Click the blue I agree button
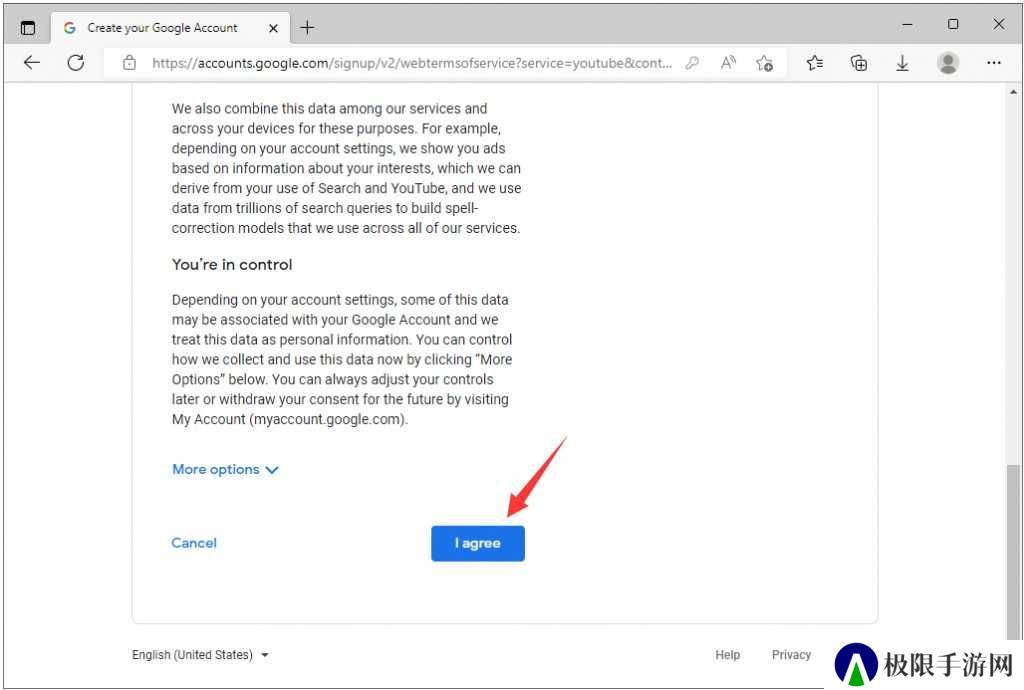 (477, 543)
